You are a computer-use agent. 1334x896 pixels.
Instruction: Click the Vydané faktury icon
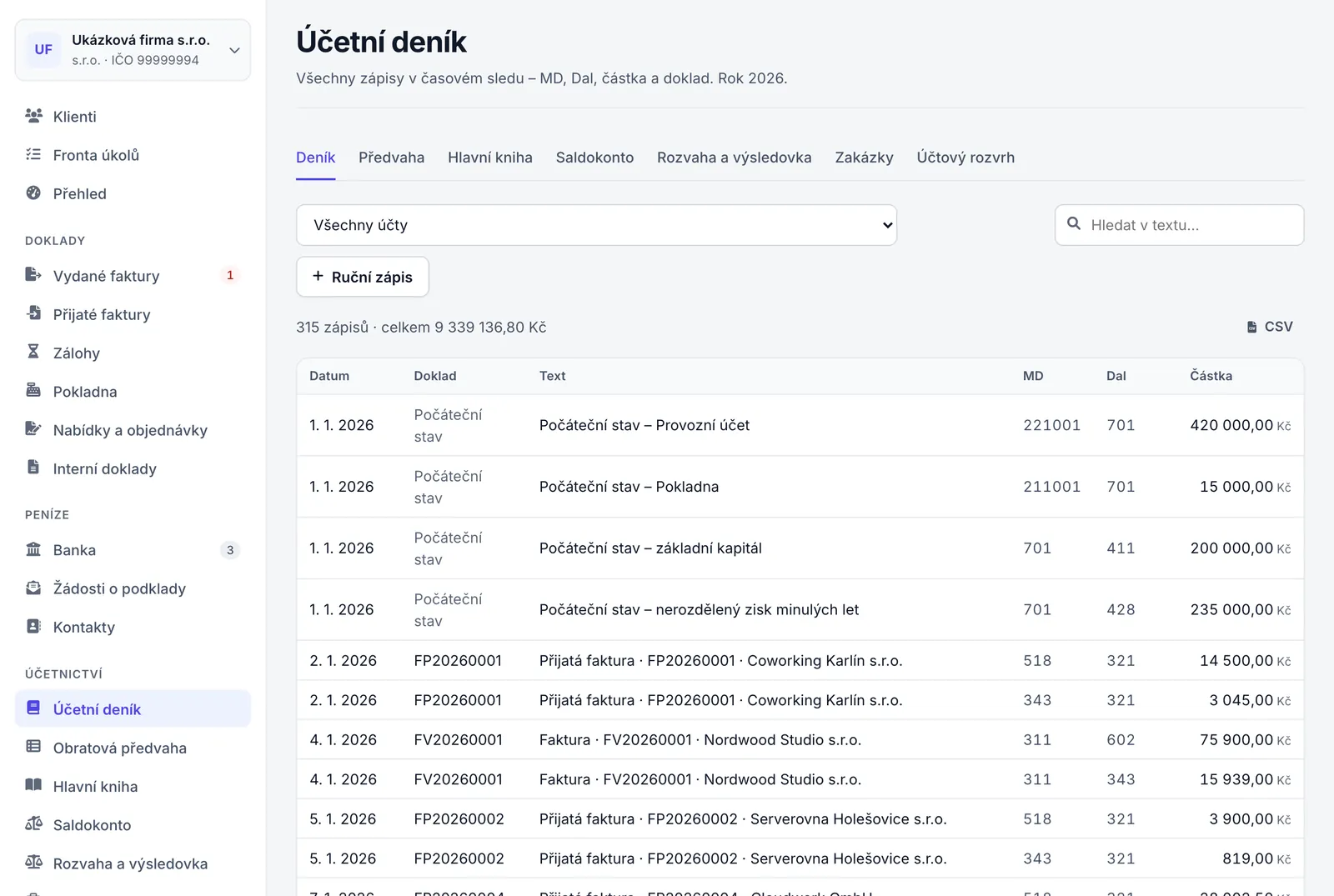tap(33, 274)
